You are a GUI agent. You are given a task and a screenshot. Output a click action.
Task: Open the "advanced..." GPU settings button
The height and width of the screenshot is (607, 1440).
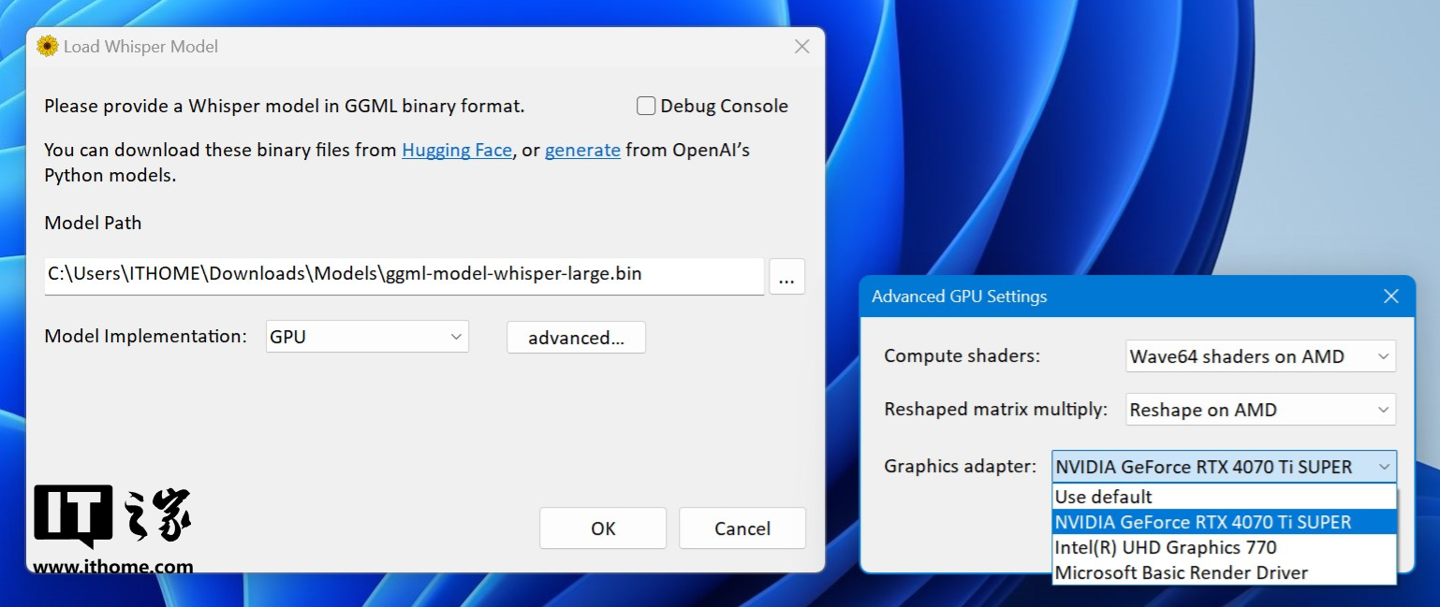tap(576, 338)
